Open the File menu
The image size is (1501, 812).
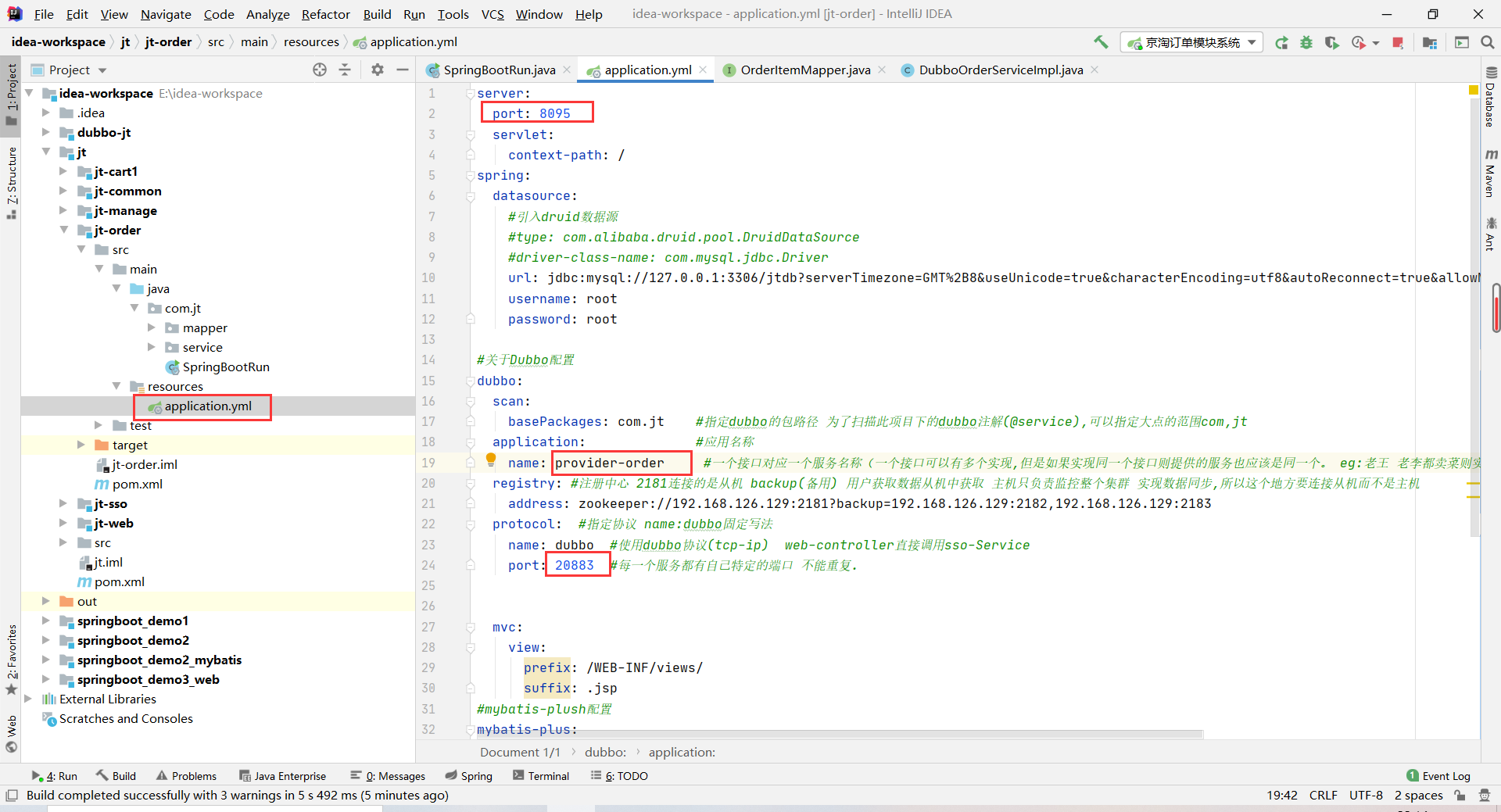pos(44,14)
